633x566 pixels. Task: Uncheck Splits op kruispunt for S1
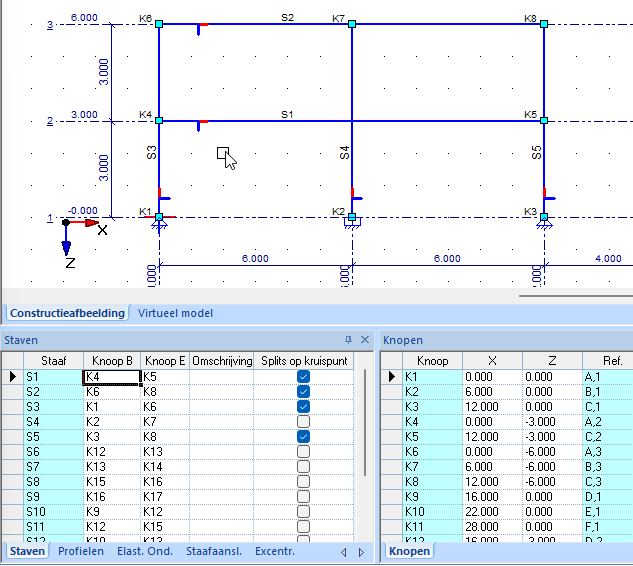tap(303, 377)
